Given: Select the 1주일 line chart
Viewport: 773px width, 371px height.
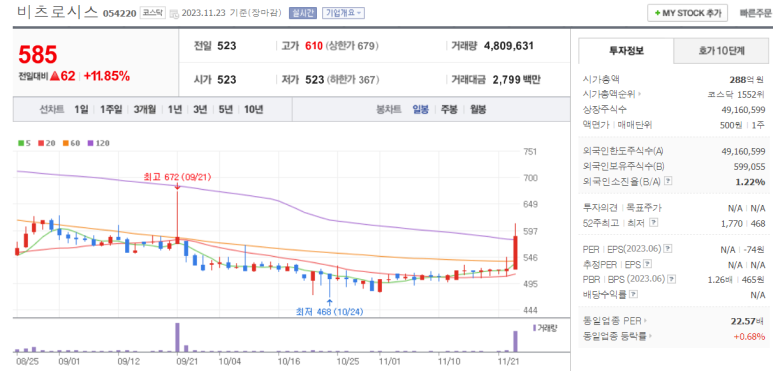Looking at the screenshot, I should pos(111,109).
